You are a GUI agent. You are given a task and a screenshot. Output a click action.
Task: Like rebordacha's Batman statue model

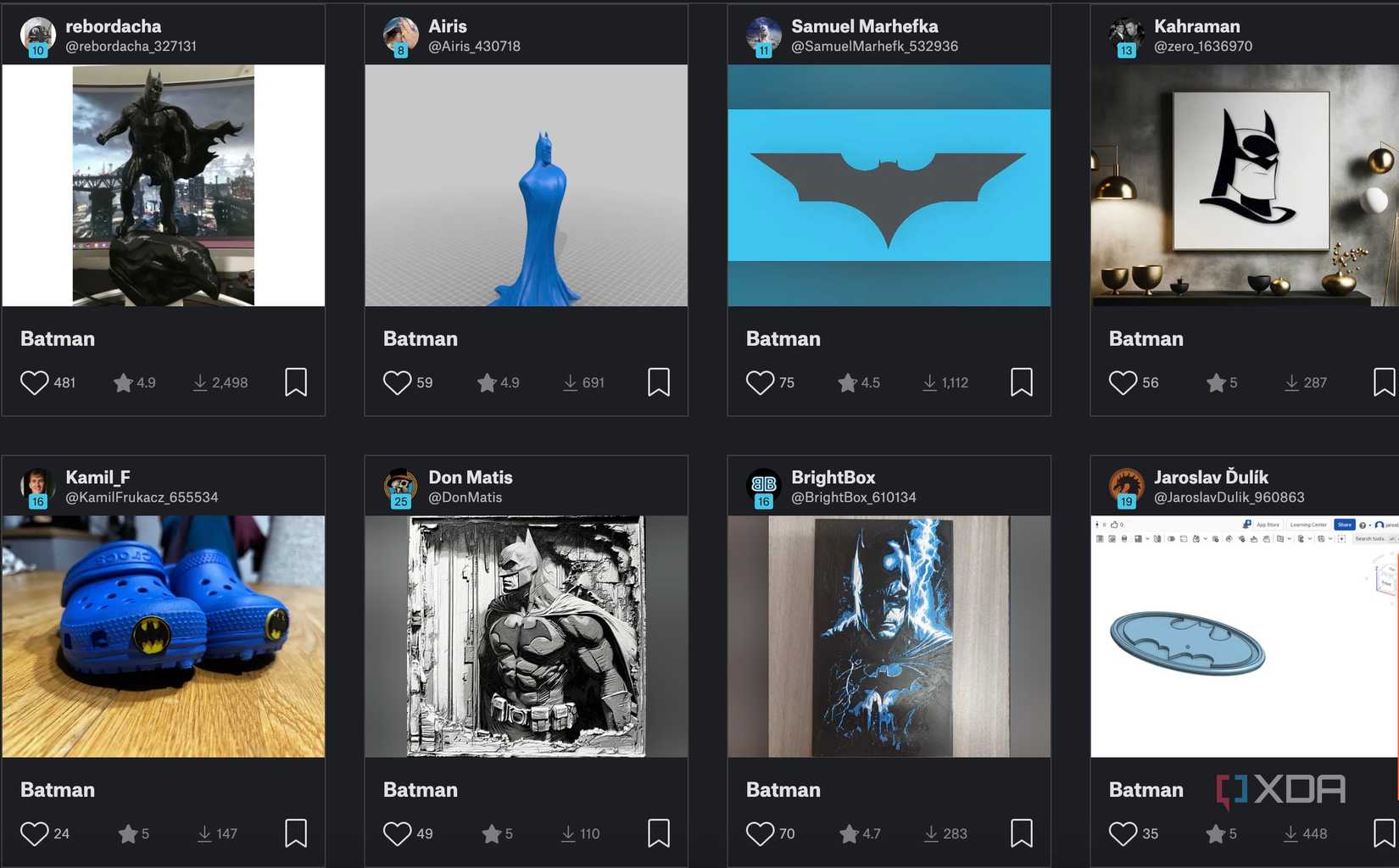(x=35, y=383)
